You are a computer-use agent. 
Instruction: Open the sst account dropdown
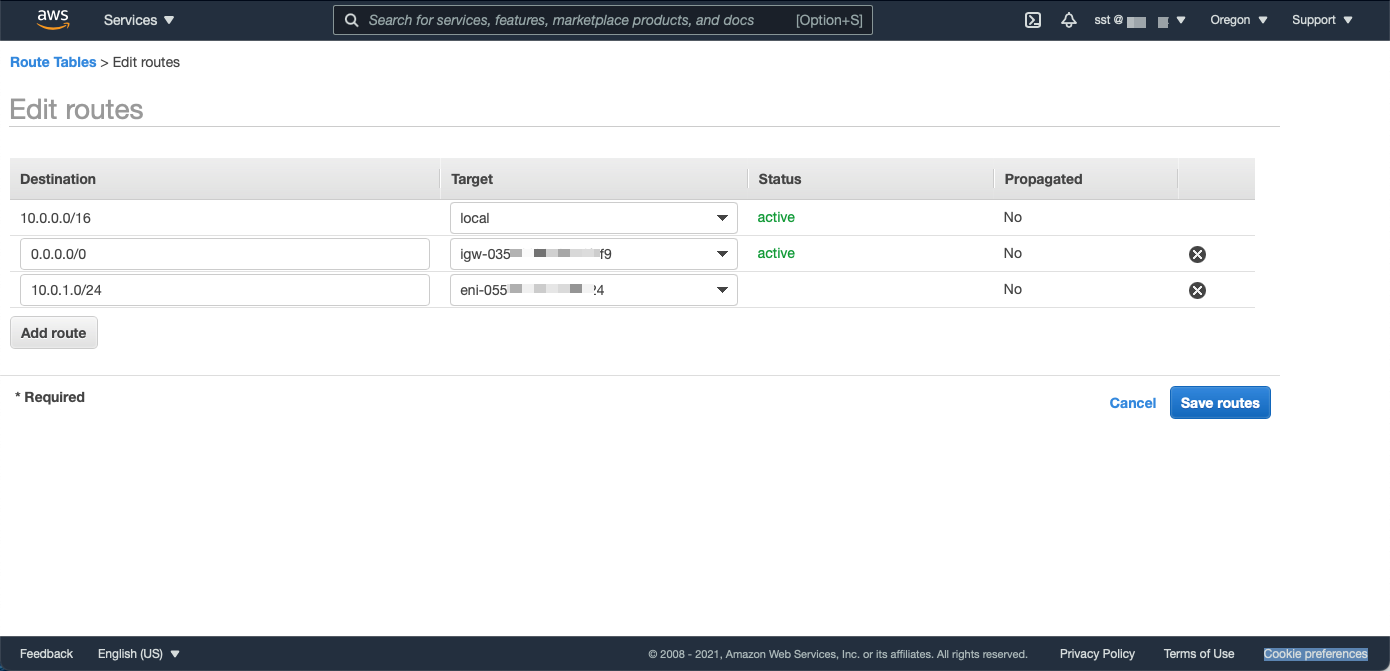(x=1140, y=20)
